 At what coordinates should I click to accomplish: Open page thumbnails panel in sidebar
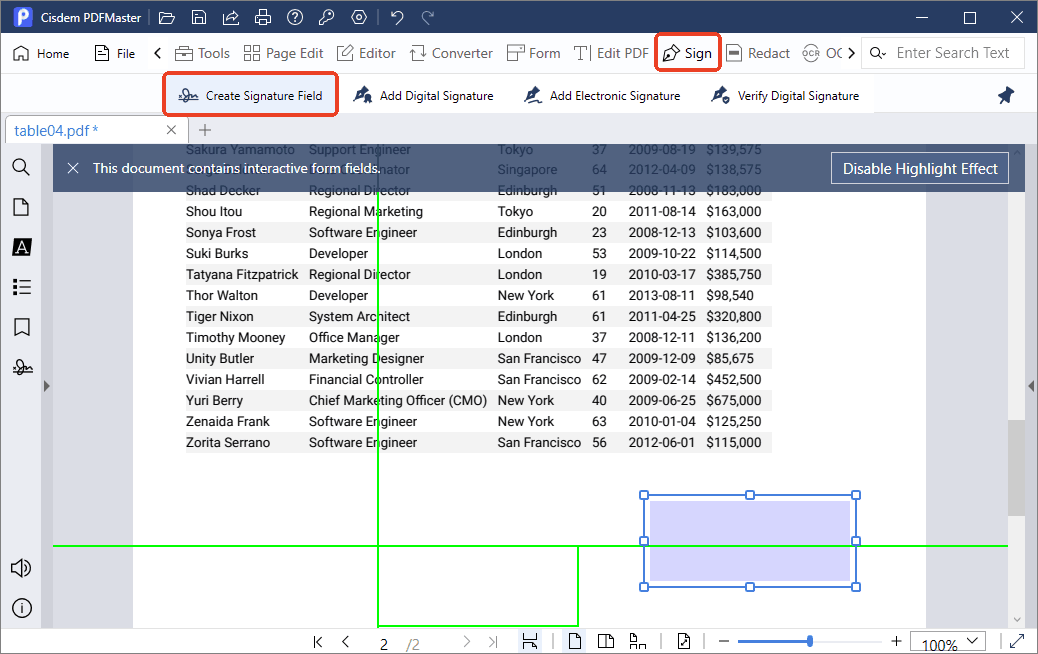(21, 207)
